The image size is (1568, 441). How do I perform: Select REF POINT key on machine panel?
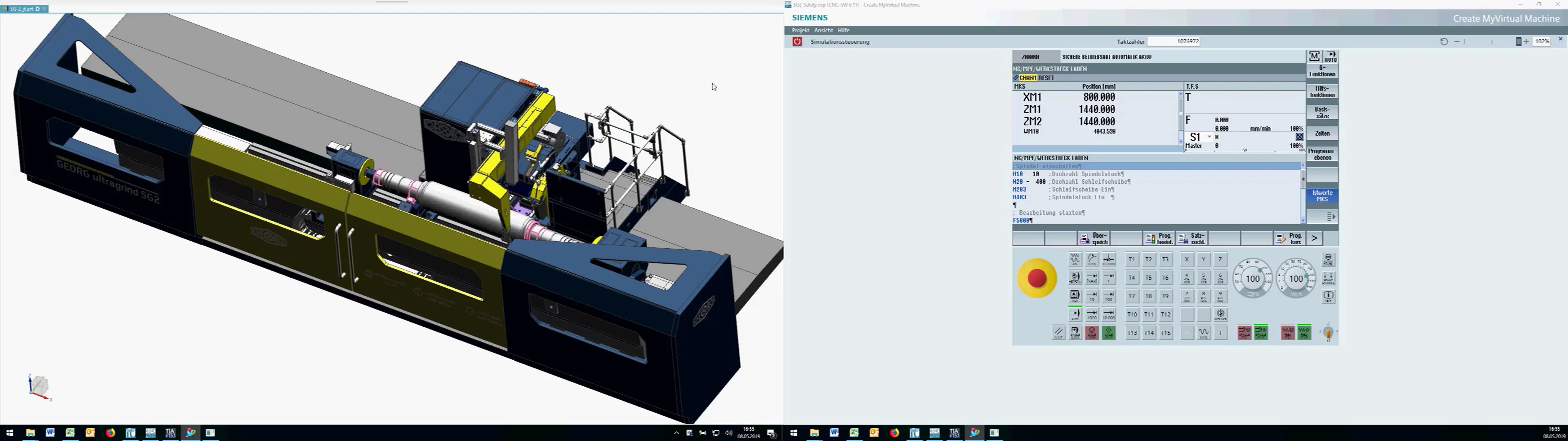point(1109,259)
